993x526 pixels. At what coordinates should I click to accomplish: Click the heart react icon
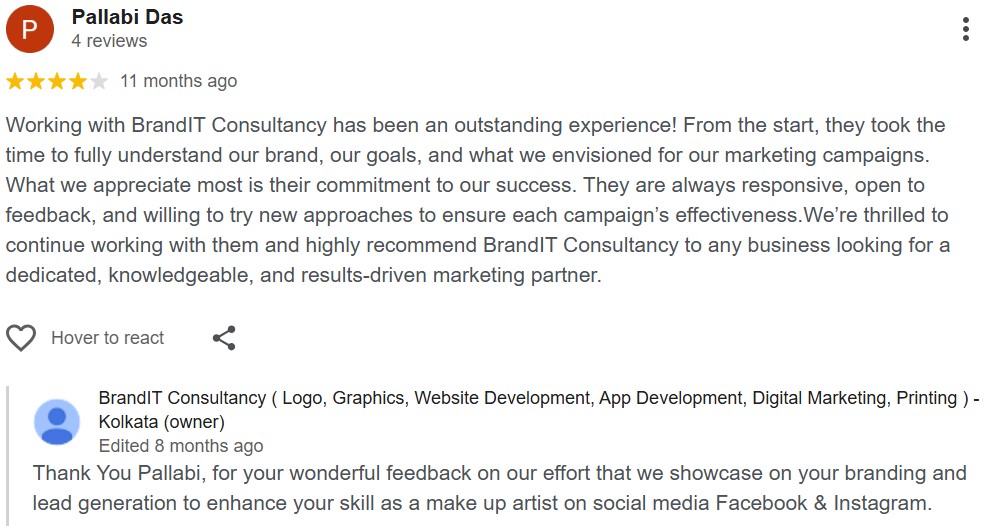point(21,338)
